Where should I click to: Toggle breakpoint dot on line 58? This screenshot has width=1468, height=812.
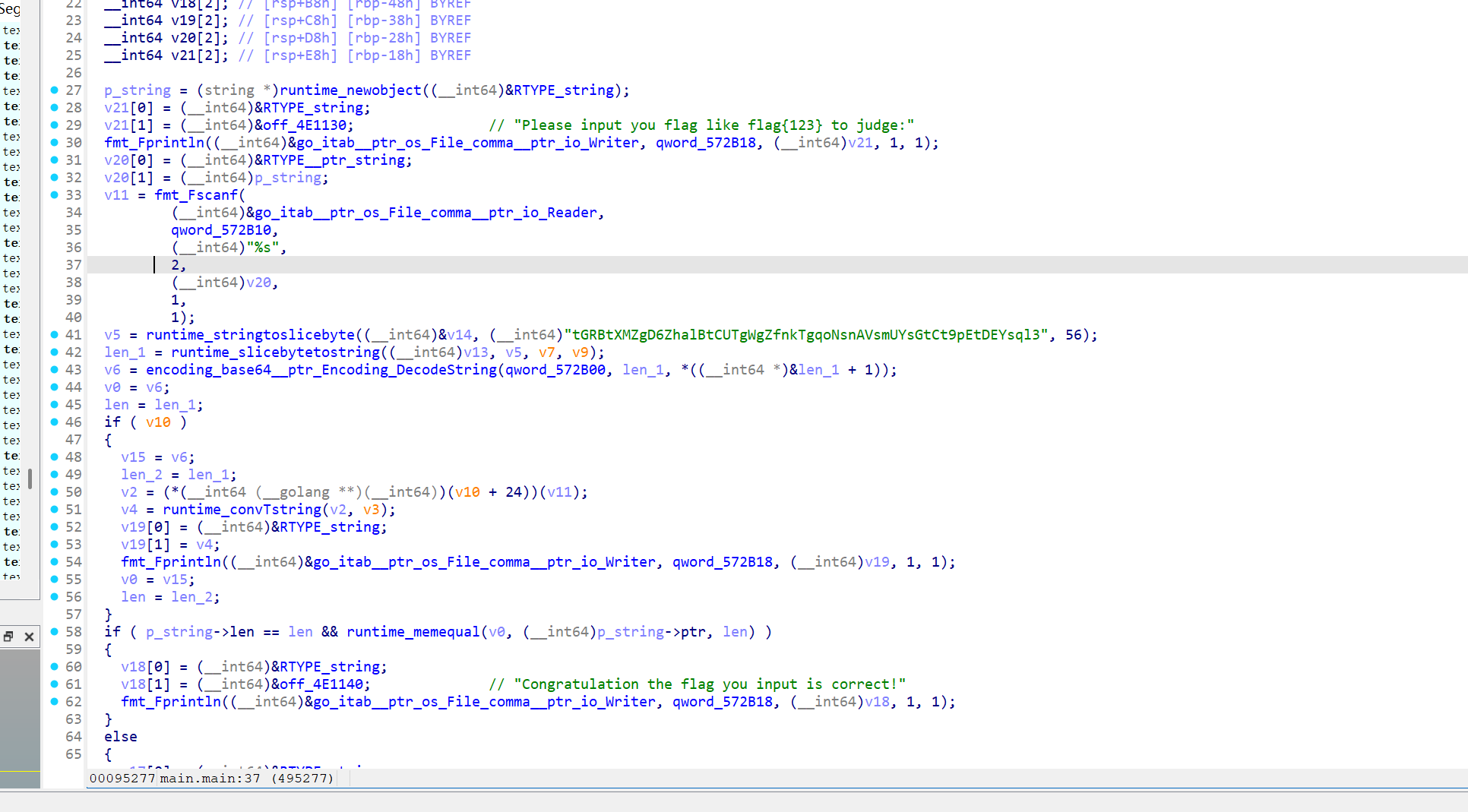point(55,632)
